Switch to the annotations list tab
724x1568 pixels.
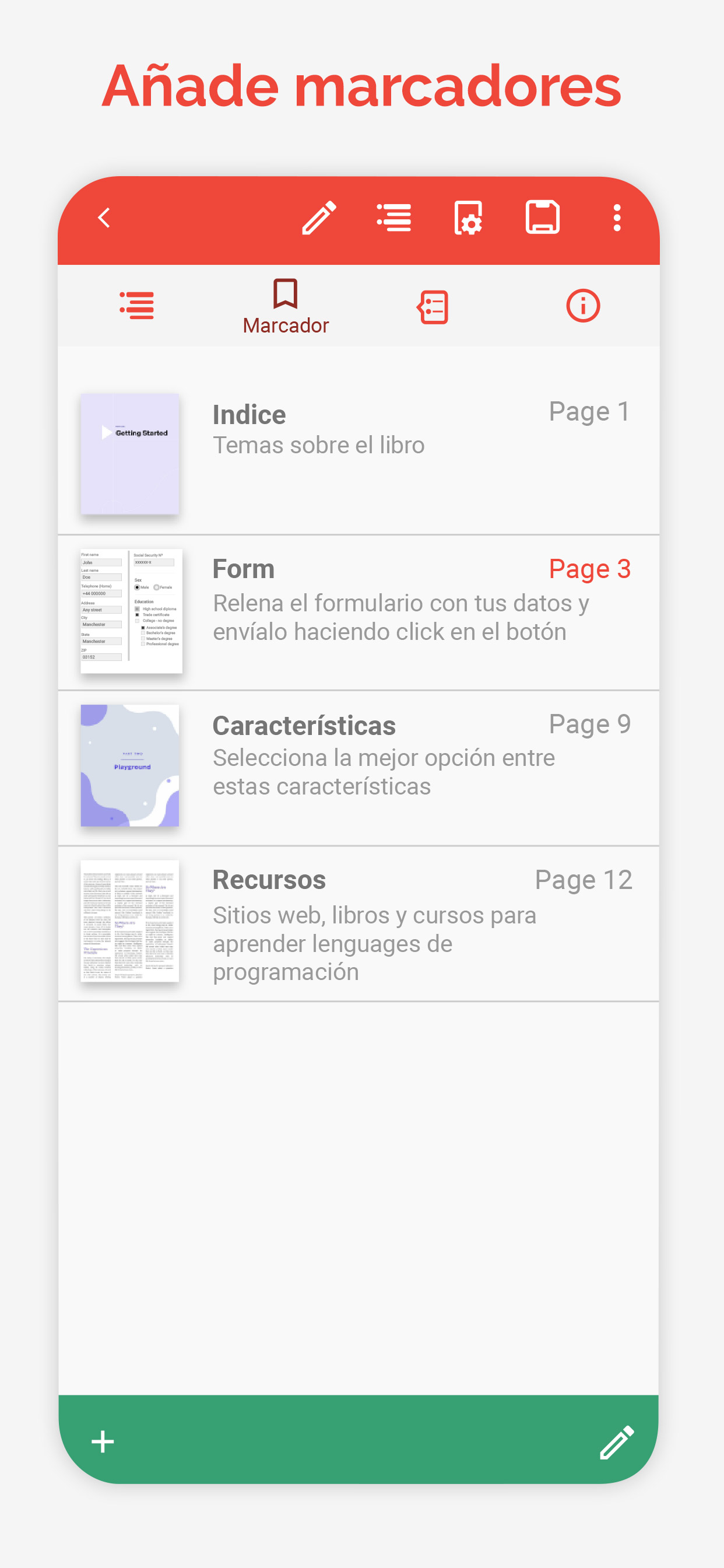pyautogui.click(x=433, y=306)
